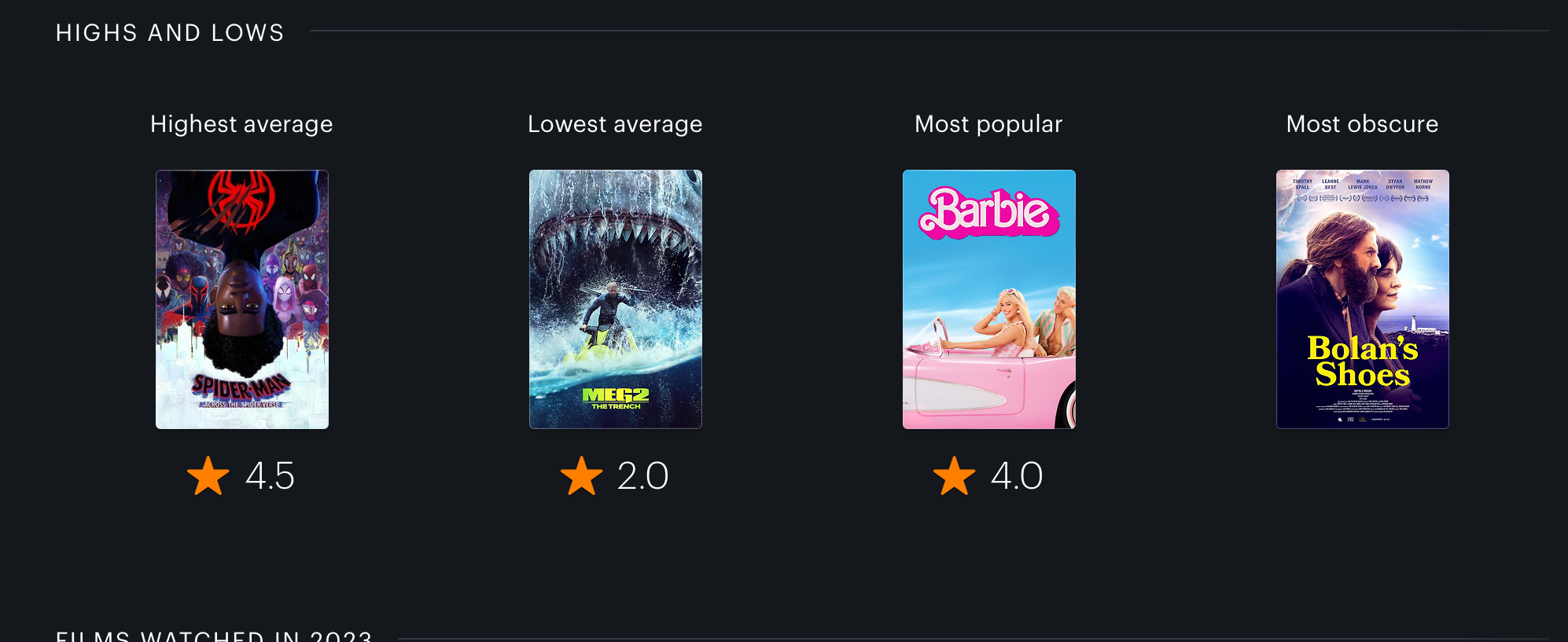Click the Most obscure label
The image size is (1568, 642).
(x=1362, y=124)
